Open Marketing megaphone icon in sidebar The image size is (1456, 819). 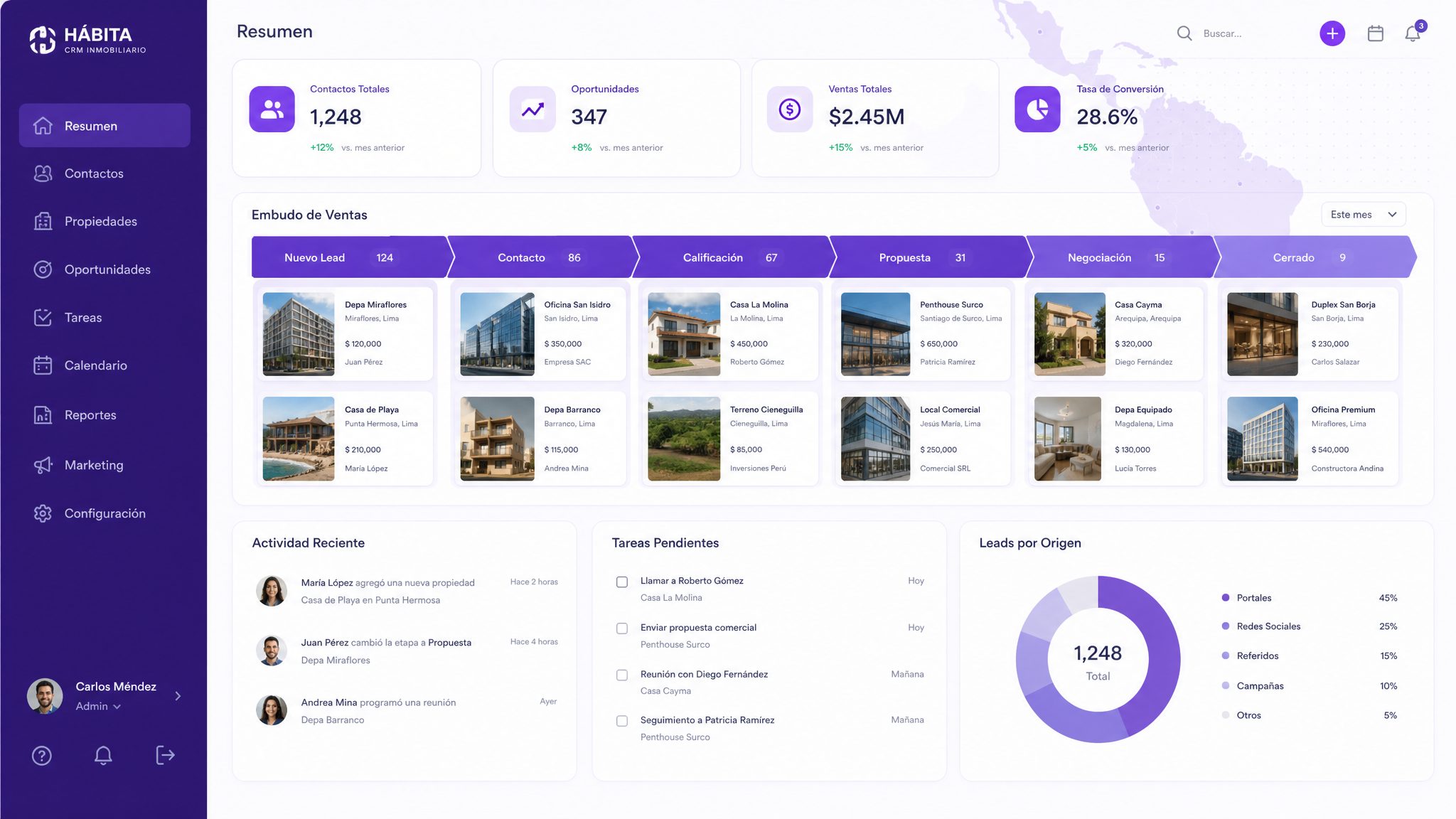(x=43, y=465)
